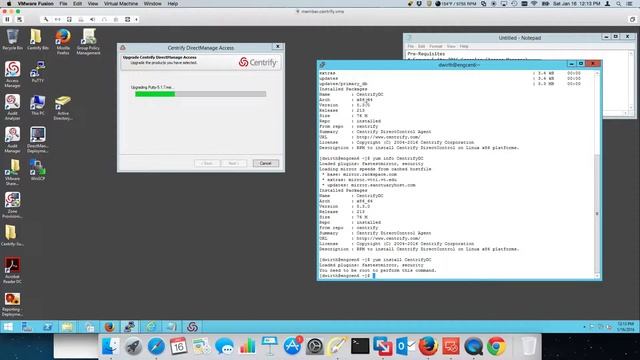The width and height of the screenshot is (640, 360).
Task: Open Terminal from the macOS dock
Action: coord(360,347)
